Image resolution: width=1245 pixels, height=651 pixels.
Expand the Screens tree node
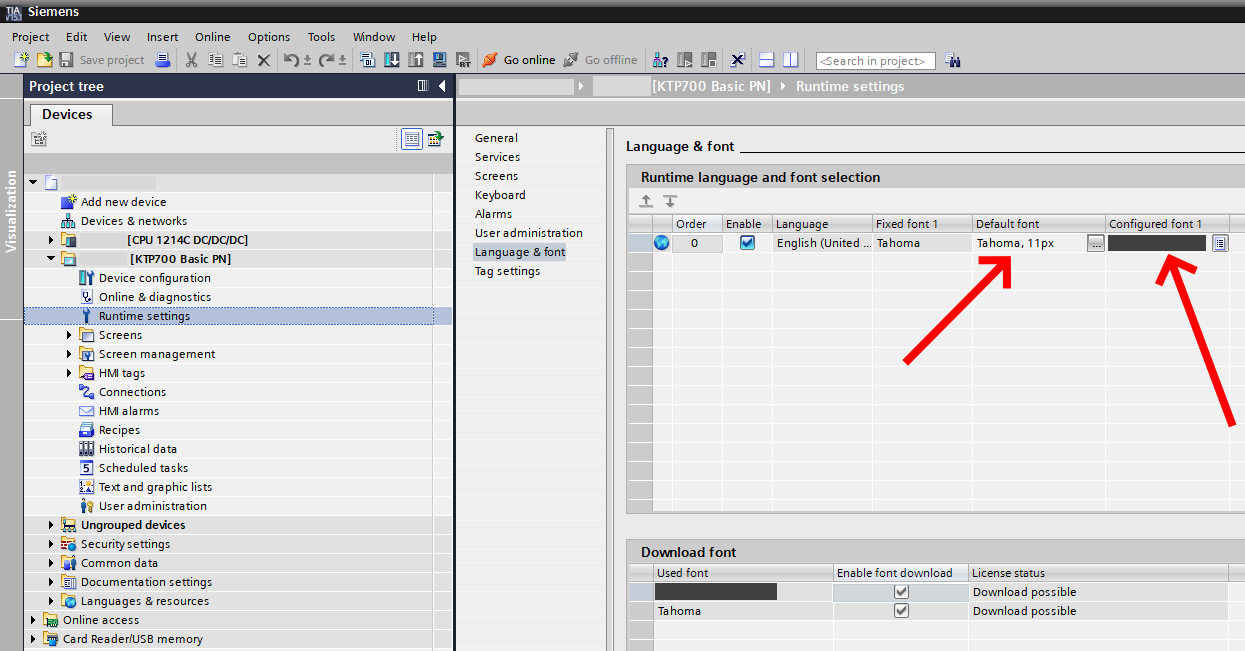coord(69,335)
